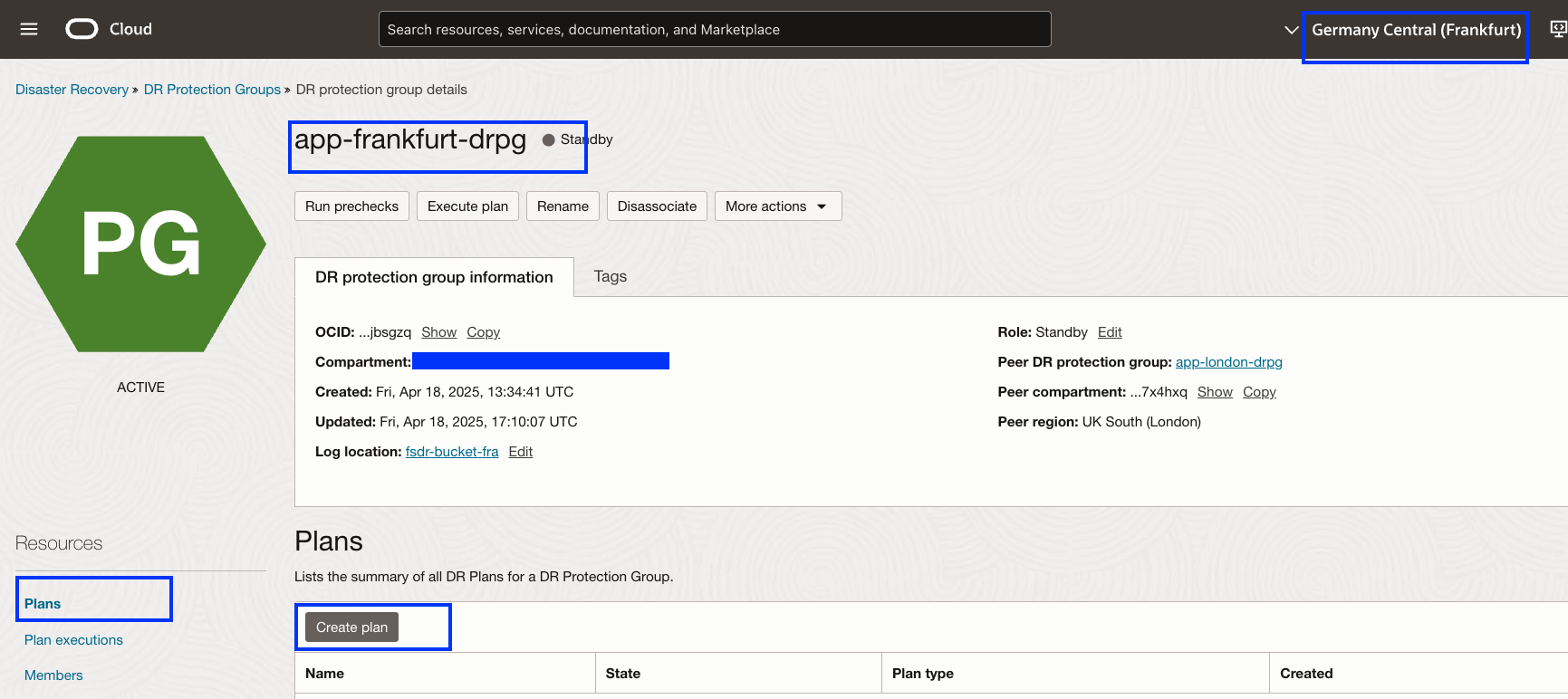Viewport: 1568px width, 699px height.
Task: Click the Rename button
Action: pos(563,206)
